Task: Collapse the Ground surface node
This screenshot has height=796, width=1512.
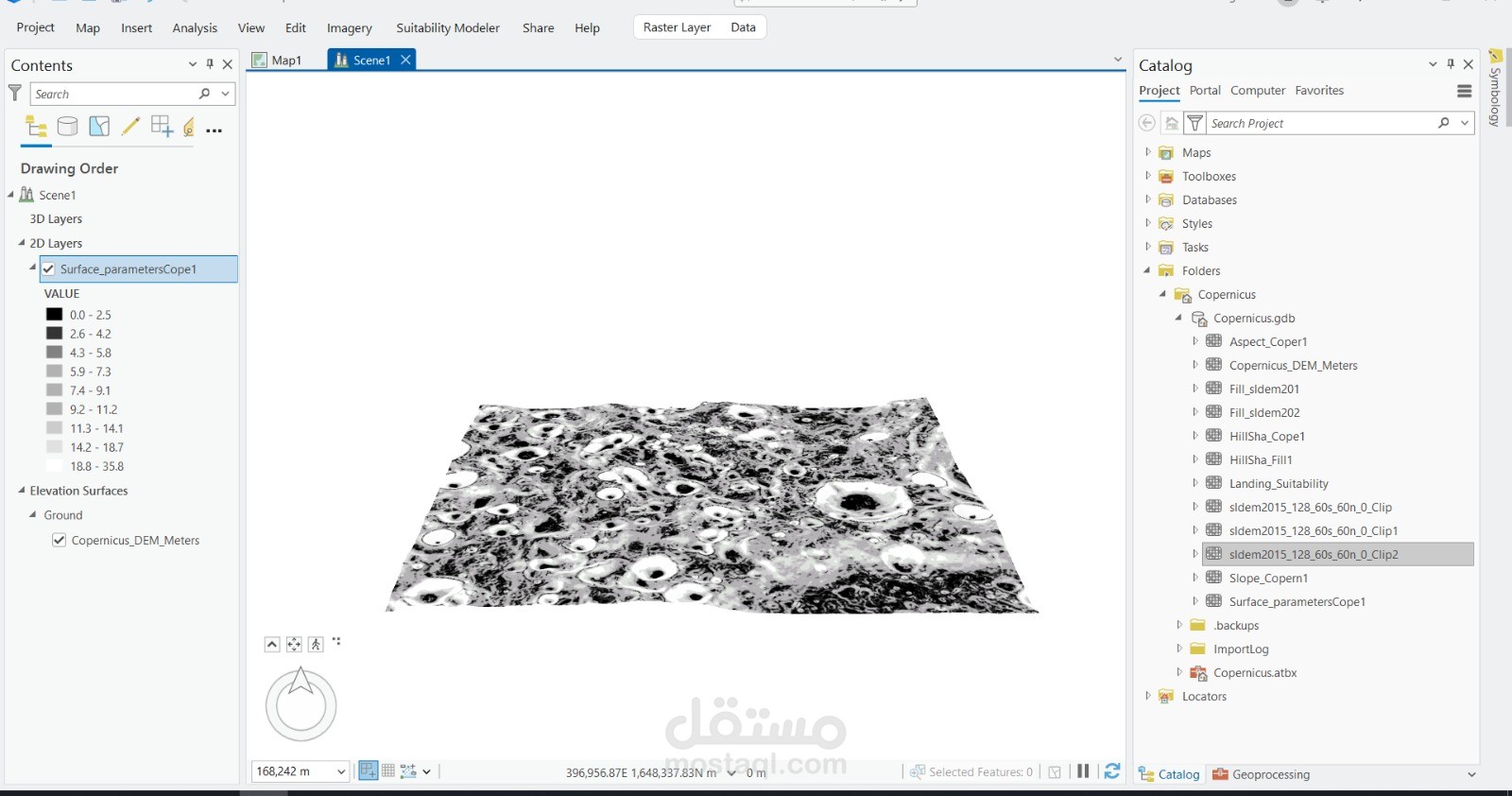Action: tap(33, 514)
